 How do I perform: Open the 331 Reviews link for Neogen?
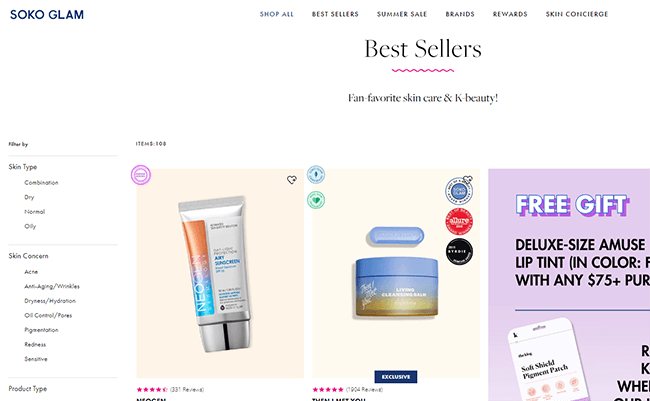(x=187, y=389)
